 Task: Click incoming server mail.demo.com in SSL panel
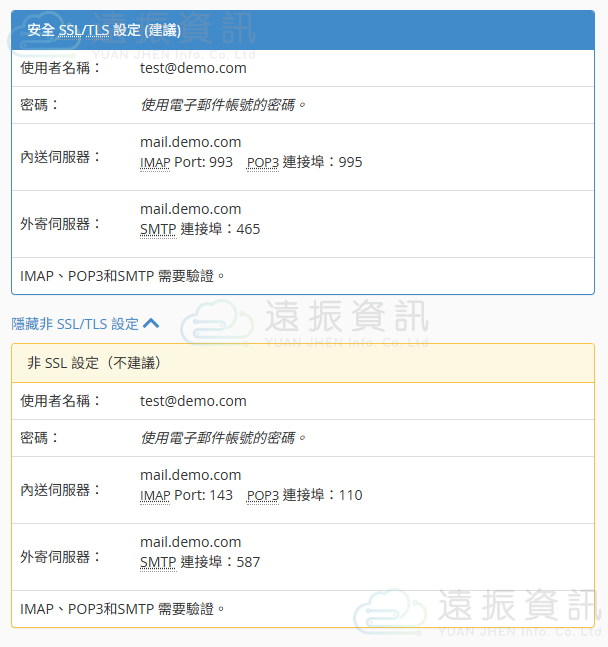190,142
